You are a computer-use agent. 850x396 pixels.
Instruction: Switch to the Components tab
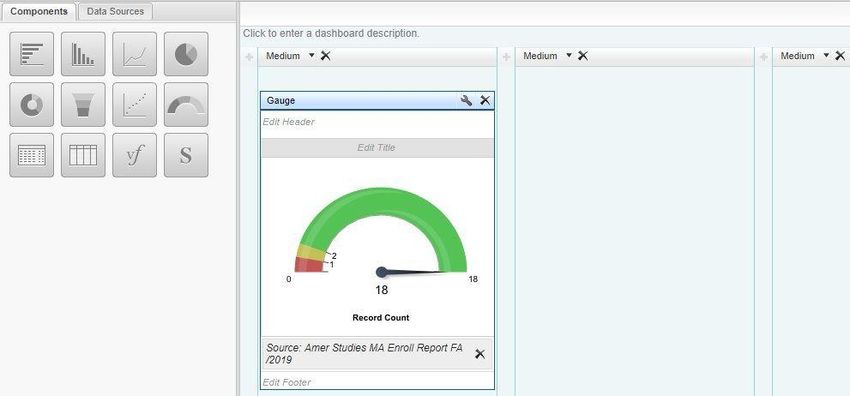(x=39, y=11)
